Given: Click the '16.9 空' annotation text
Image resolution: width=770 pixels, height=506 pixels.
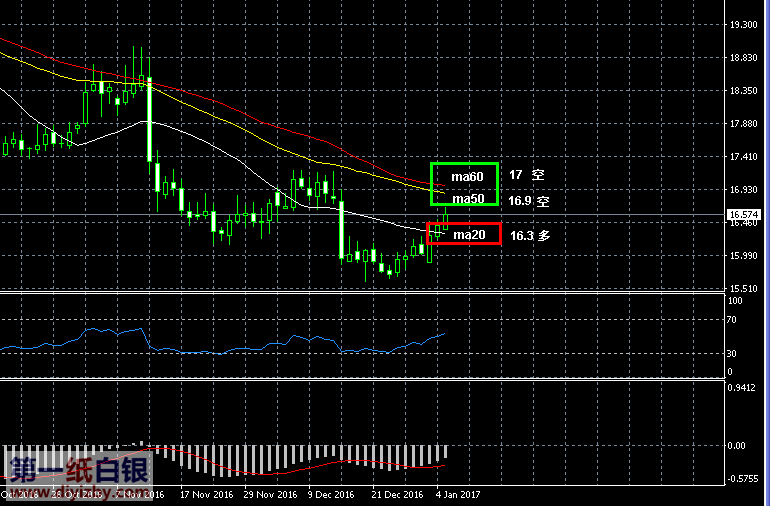Looking at the screenshot, I should [x=530, y=200].
